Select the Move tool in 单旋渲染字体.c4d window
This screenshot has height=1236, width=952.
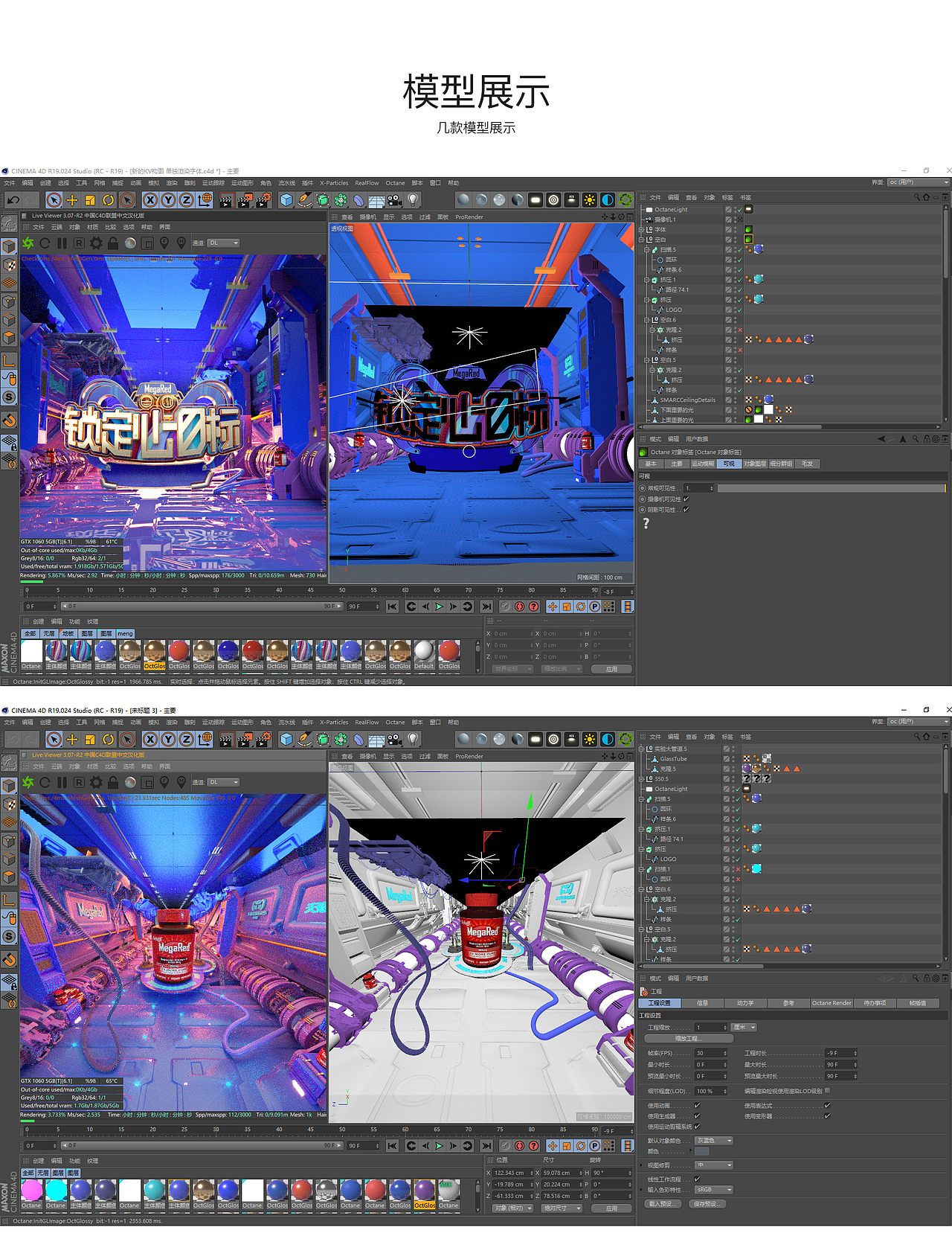[x=72, y=199]
